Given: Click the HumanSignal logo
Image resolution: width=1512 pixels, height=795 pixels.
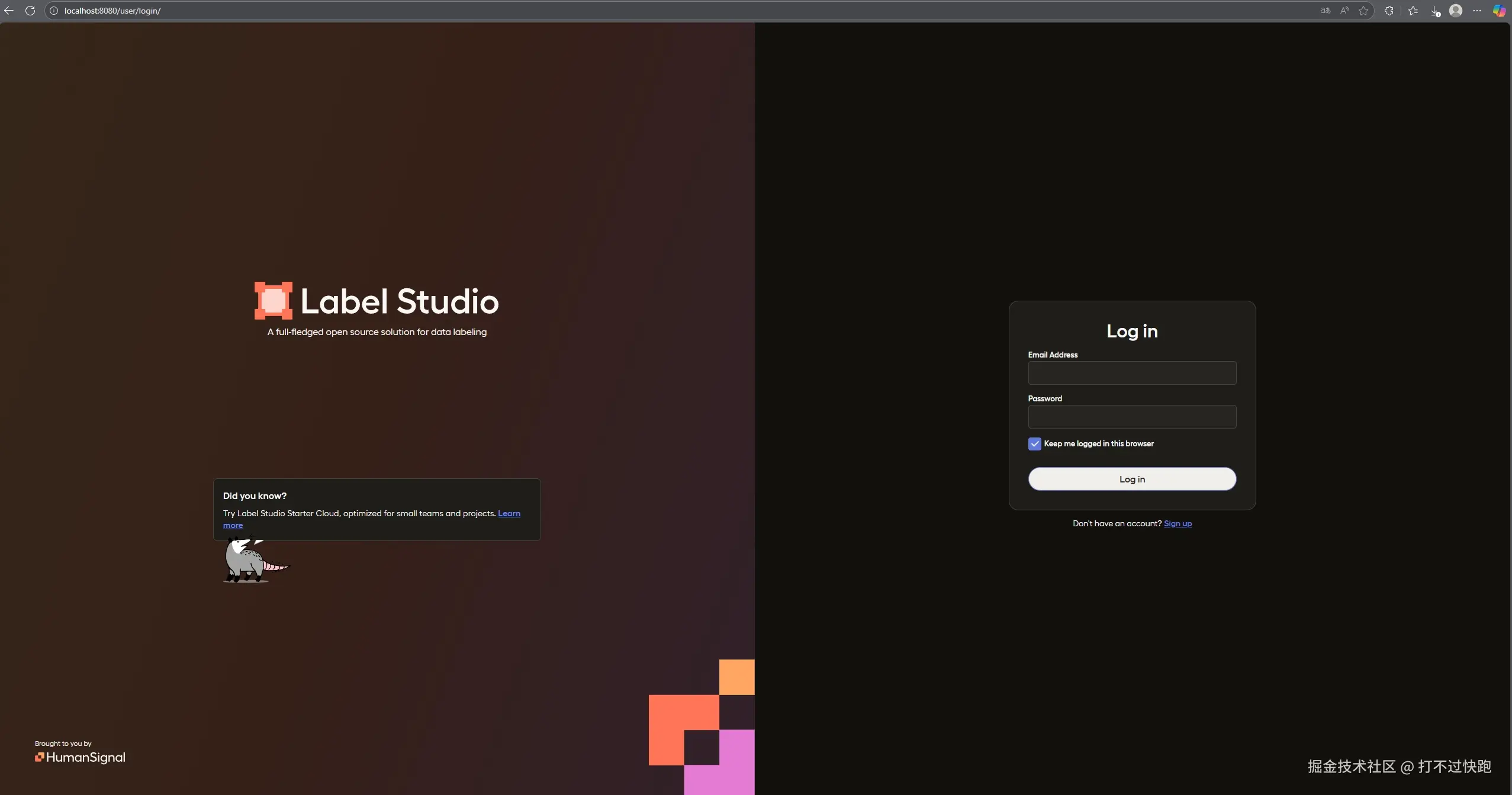Looking at the screenshot, I should click(x=80, y=757).
